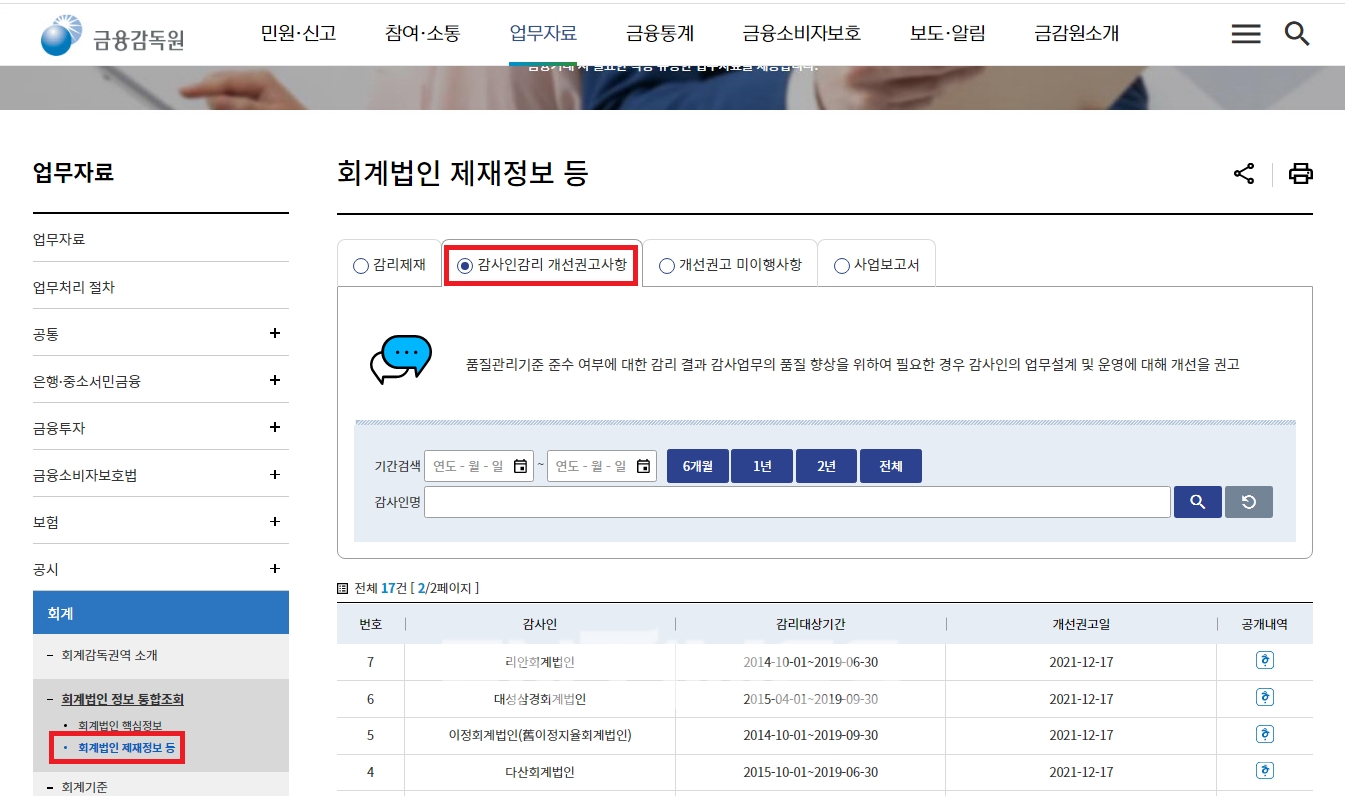Download the disclosure file for 리안회계법인

1265,660
